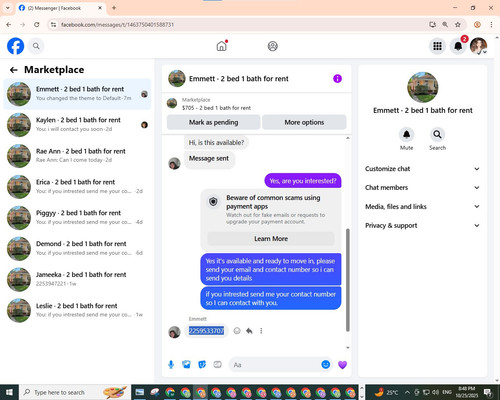Open a new browser tab
The image size is (500, 400).
click(x=114, y=8)
